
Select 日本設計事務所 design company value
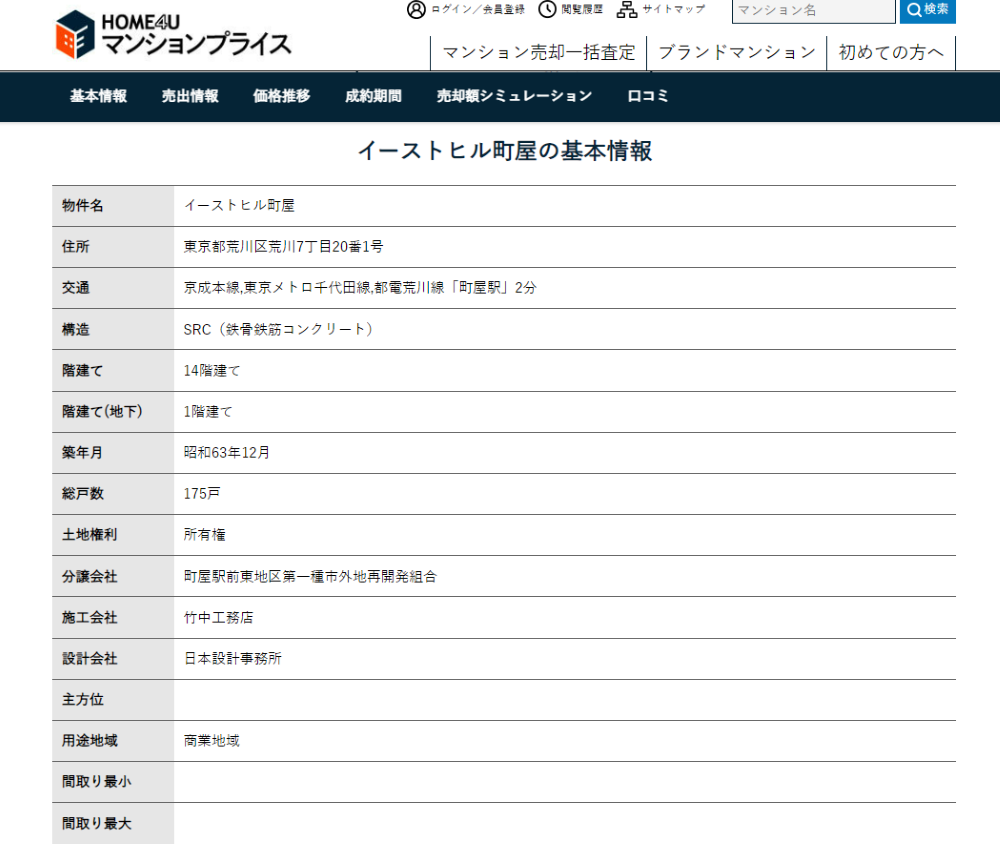(x=233, y=658)
